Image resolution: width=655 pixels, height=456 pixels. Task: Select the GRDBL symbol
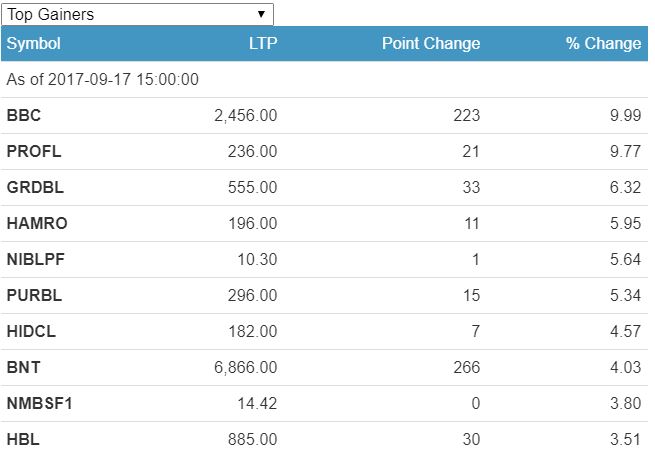click(33, 187)
